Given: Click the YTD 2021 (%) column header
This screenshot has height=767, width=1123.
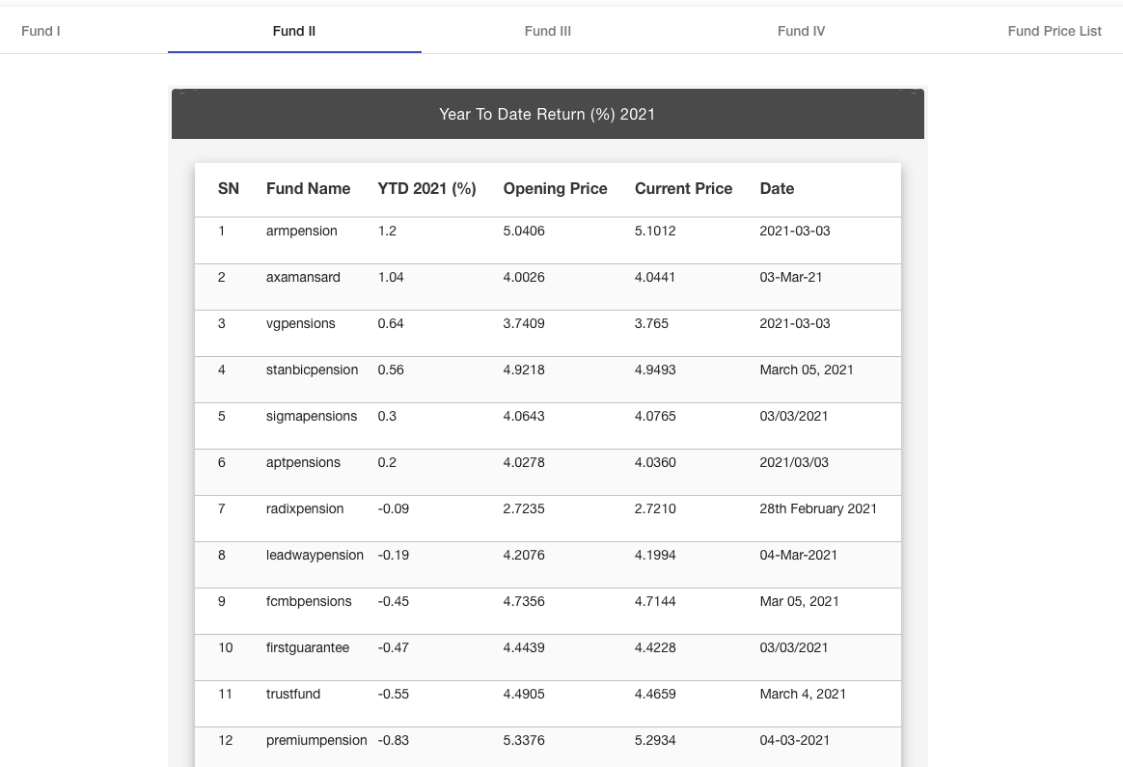Looking at the screenshot, I should coord(426,189).
